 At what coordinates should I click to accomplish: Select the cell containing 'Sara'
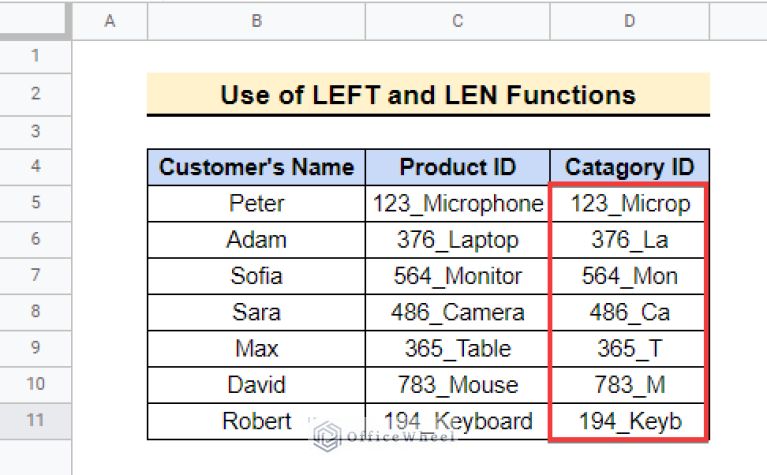[256, 312]
